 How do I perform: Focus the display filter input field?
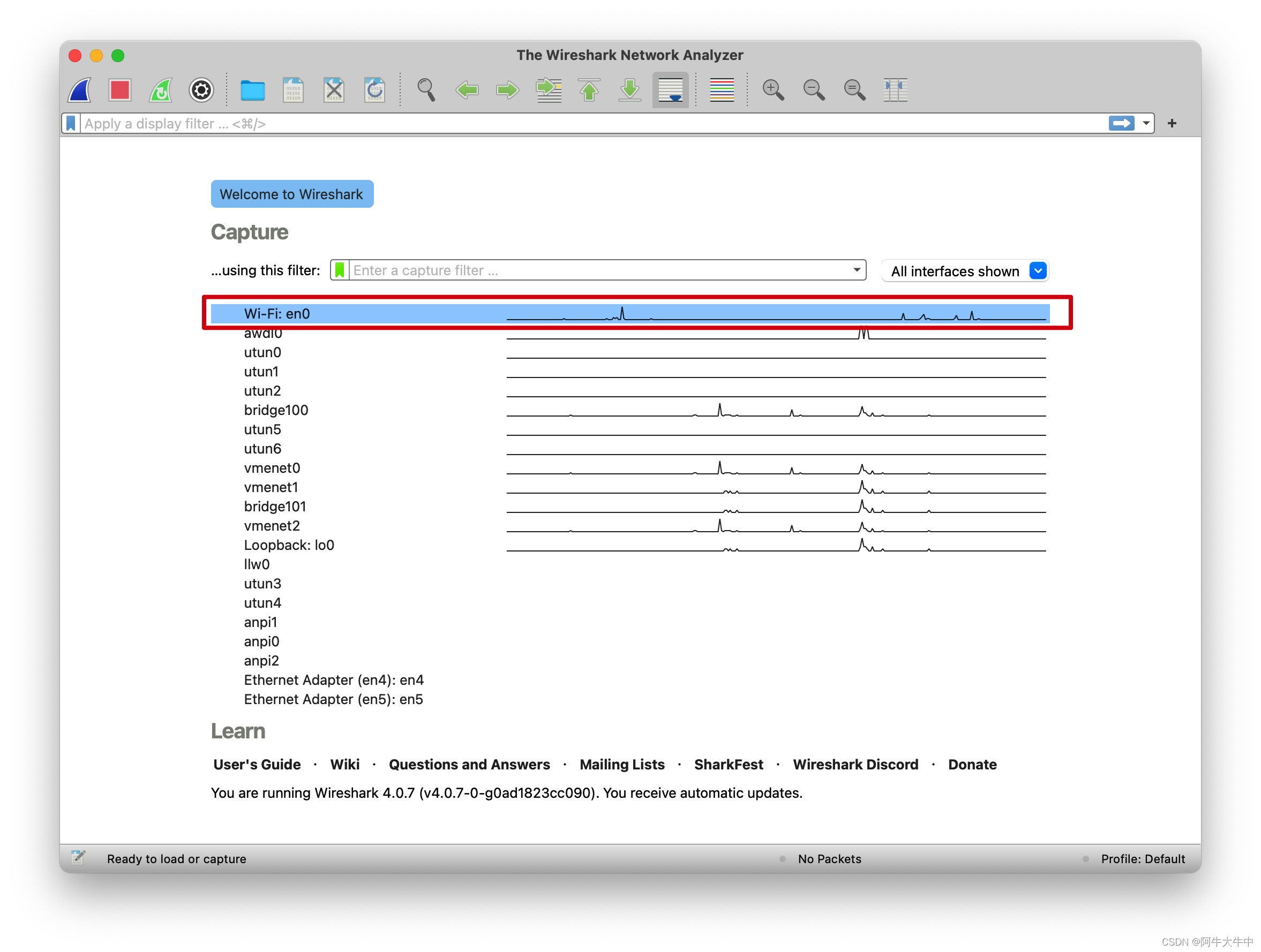tap(593, 124)
